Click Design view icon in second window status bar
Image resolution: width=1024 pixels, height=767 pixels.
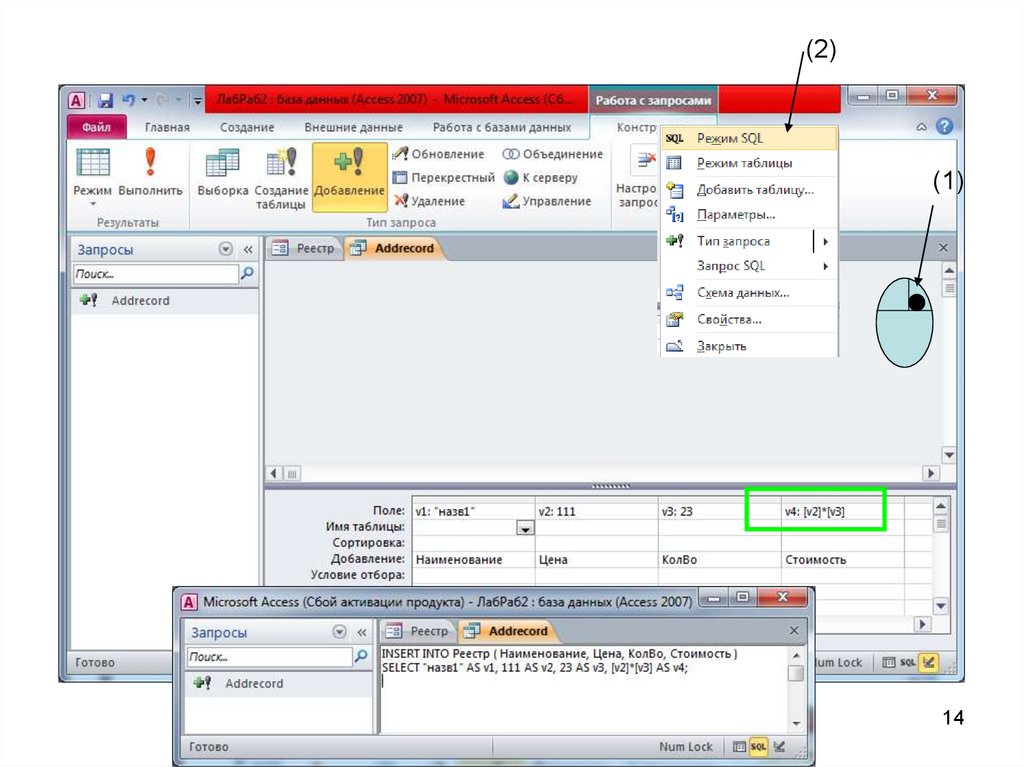779,747
